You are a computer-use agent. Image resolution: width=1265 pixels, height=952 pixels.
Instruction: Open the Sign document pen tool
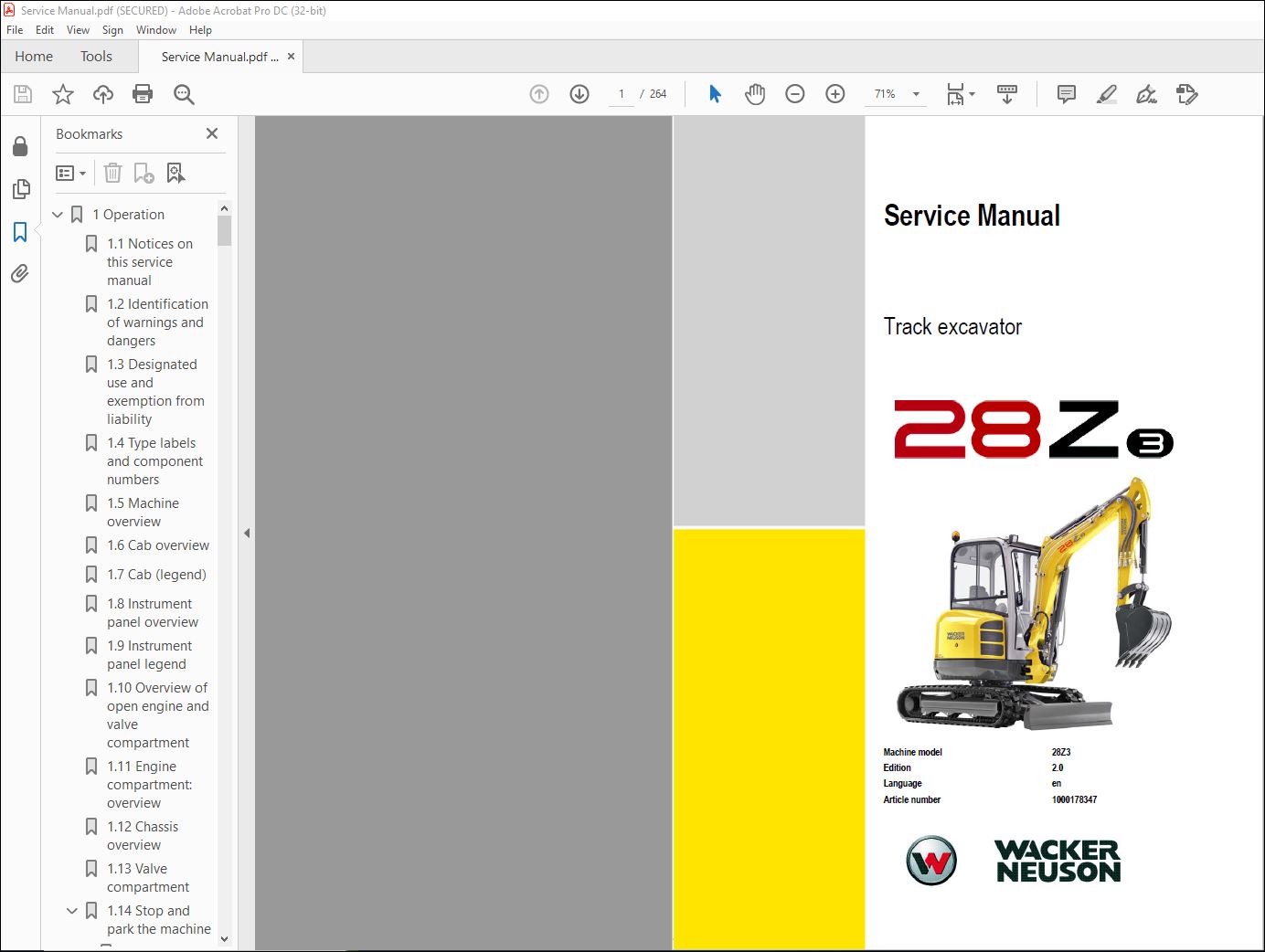[x=1146, y=94]
